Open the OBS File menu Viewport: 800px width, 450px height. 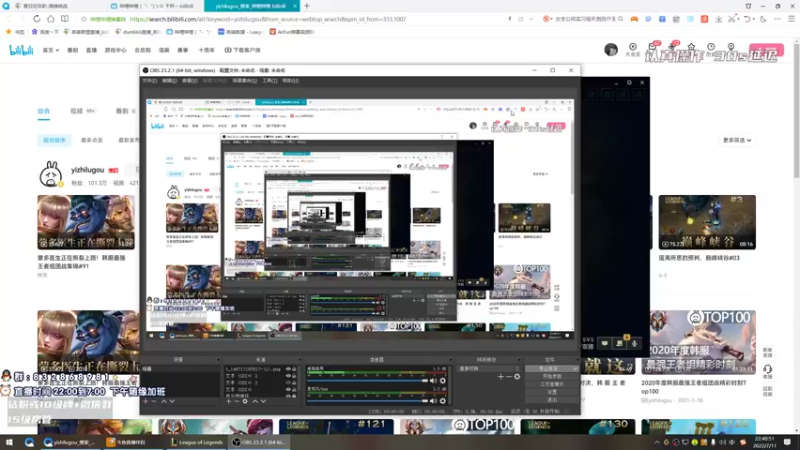click(149, 81)
